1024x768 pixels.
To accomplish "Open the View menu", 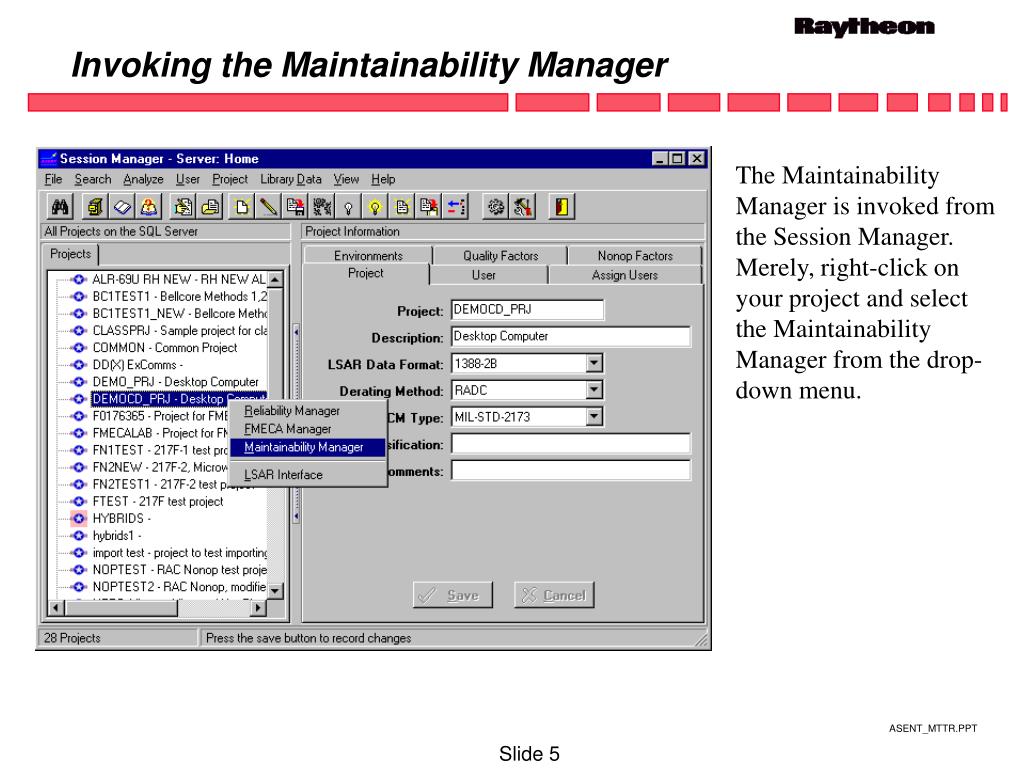I will (346, 179).
